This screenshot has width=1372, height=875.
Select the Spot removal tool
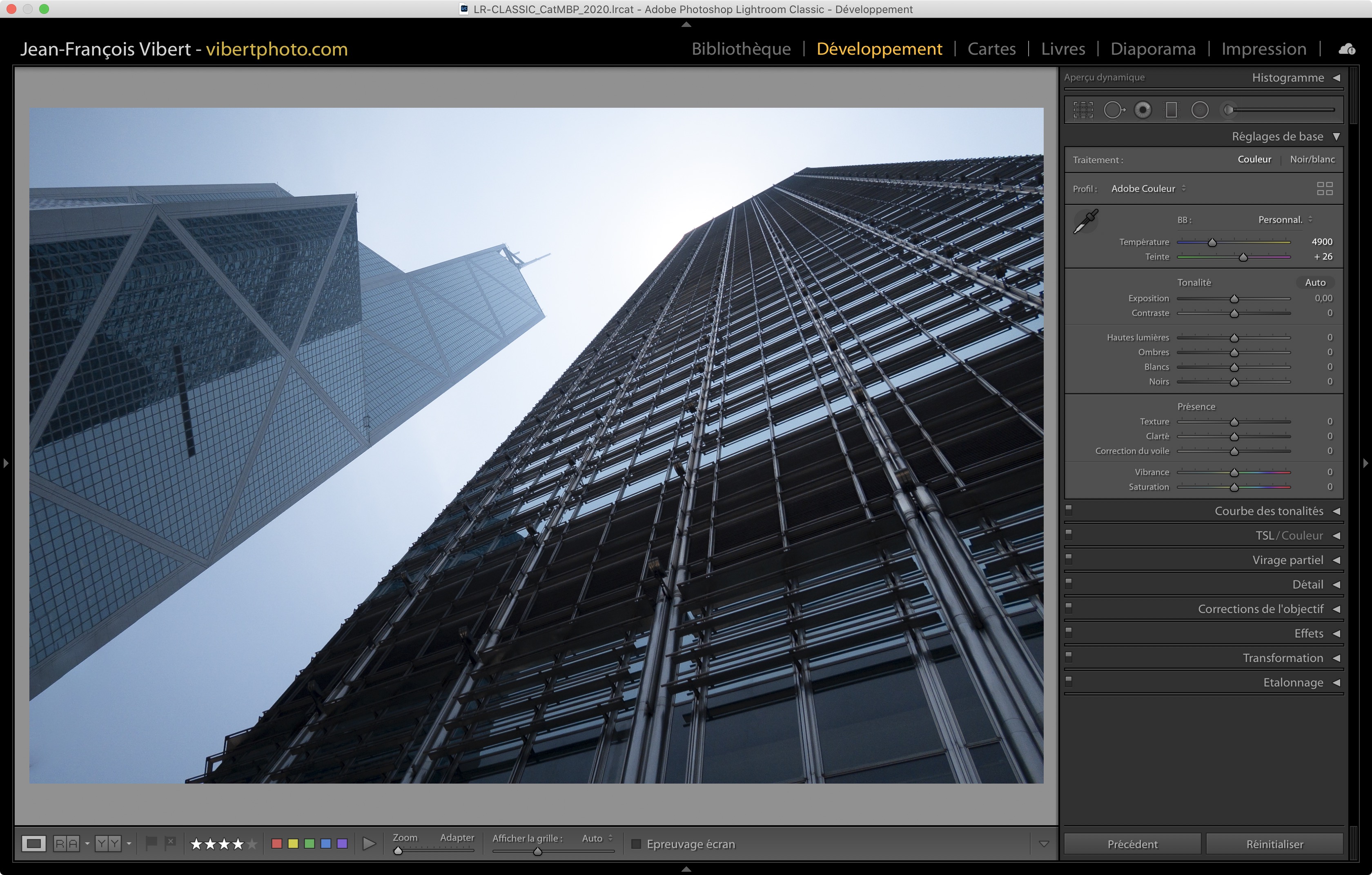(x=1114, y=110)
